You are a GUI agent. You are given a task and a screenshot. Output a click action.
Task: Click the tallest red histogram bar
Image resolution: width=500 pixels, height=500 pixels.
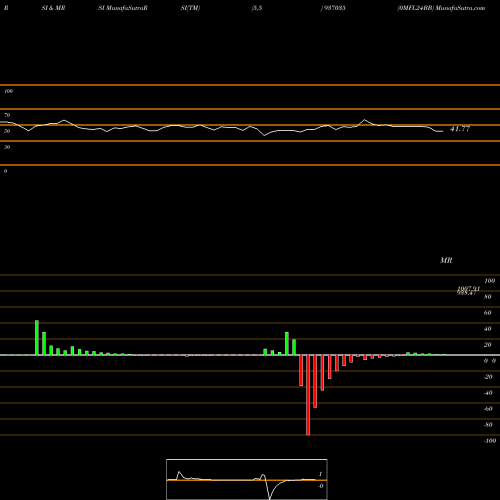click(308, 395)
